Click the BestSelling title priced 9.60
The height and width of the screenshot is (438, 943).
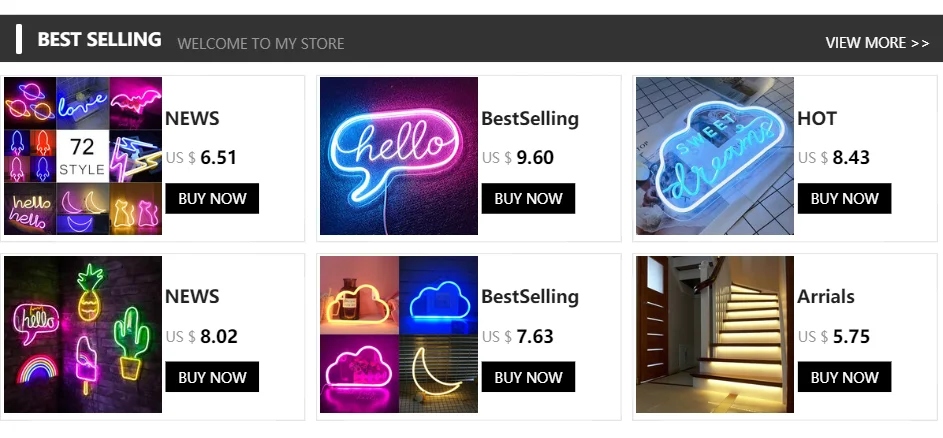(x=530, y=119)
